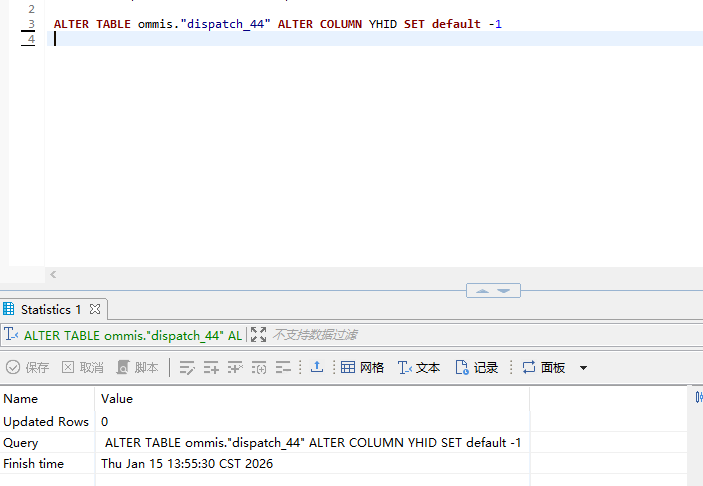Click the expand filter panel icon
Screen dimensions: 703x486
[259, 335]
